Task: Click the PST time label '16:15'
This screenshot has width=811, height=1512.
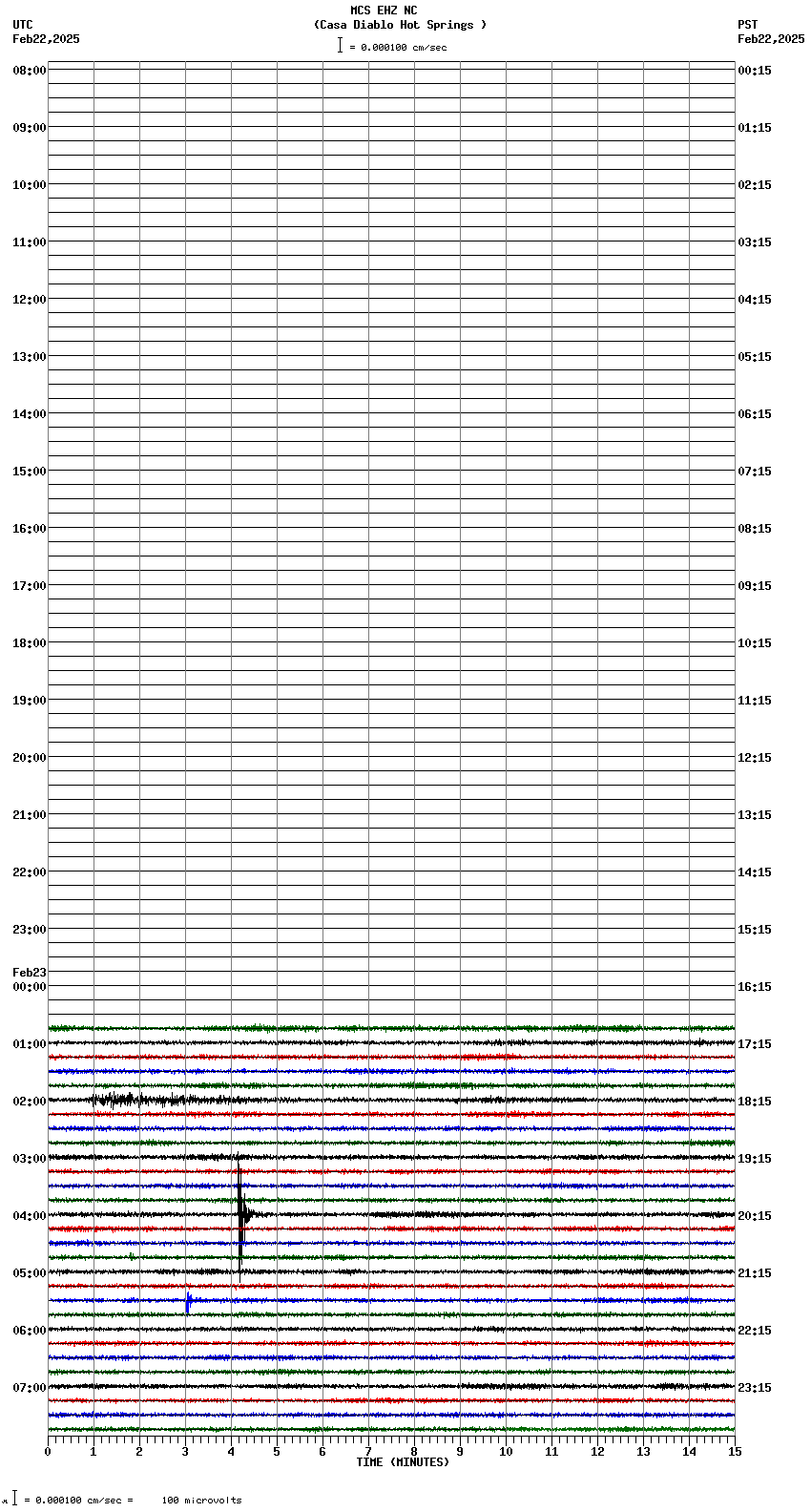Action: click(x=755, y=987)
